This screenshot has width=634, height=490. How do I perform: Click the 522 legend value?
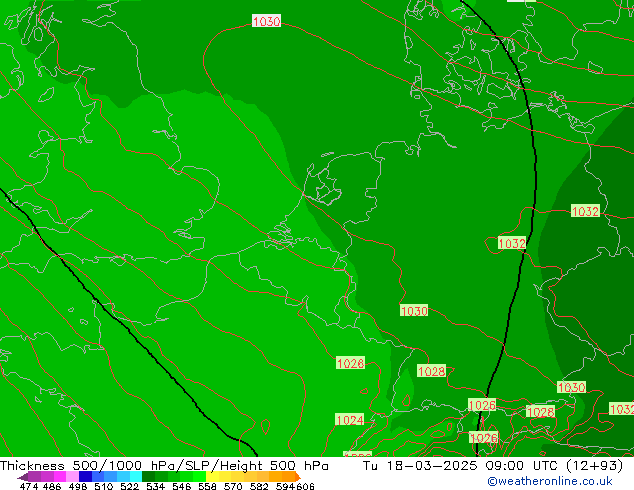point(129,486)
